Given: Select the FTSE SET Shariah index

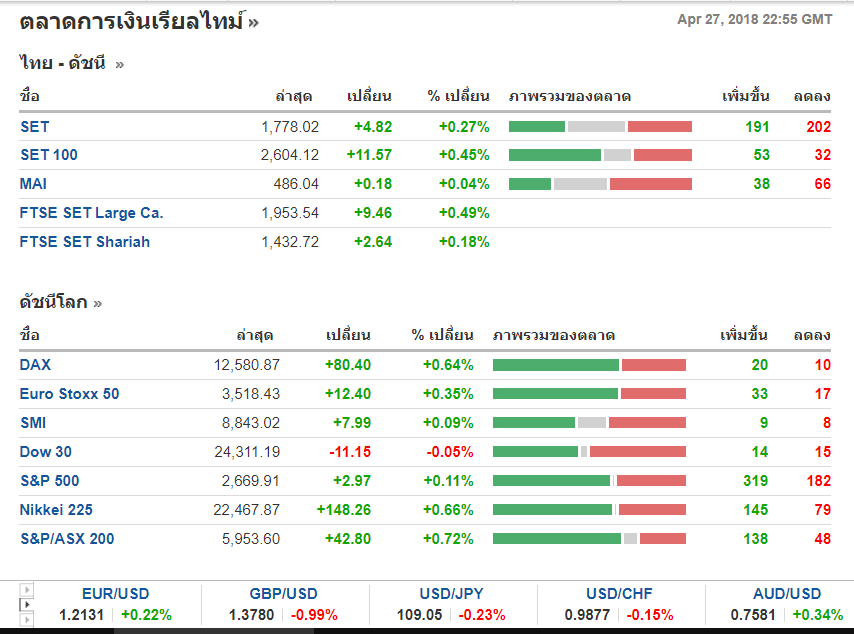Looking at the screenshot, I should [x=84, y=242].
